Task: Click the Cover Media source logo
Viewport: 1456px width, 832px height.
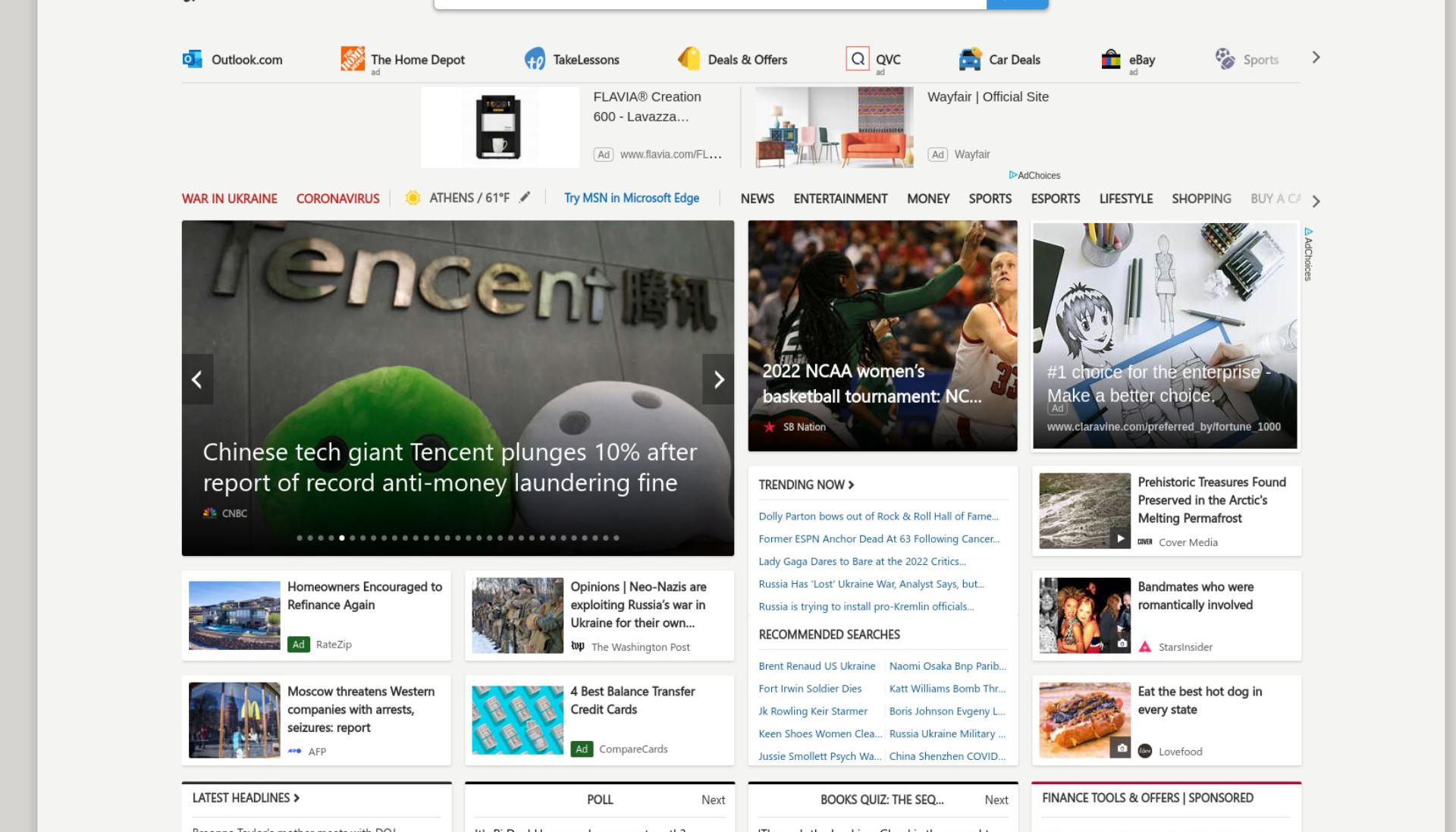Action: pyautogui.click(x=1145, y=542)
